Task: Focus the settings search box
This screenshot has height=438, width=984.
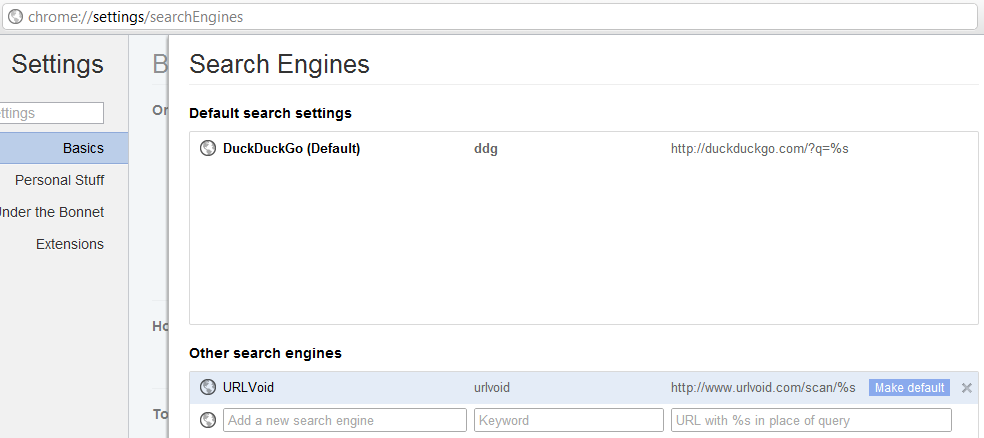Action: [52, 113]
